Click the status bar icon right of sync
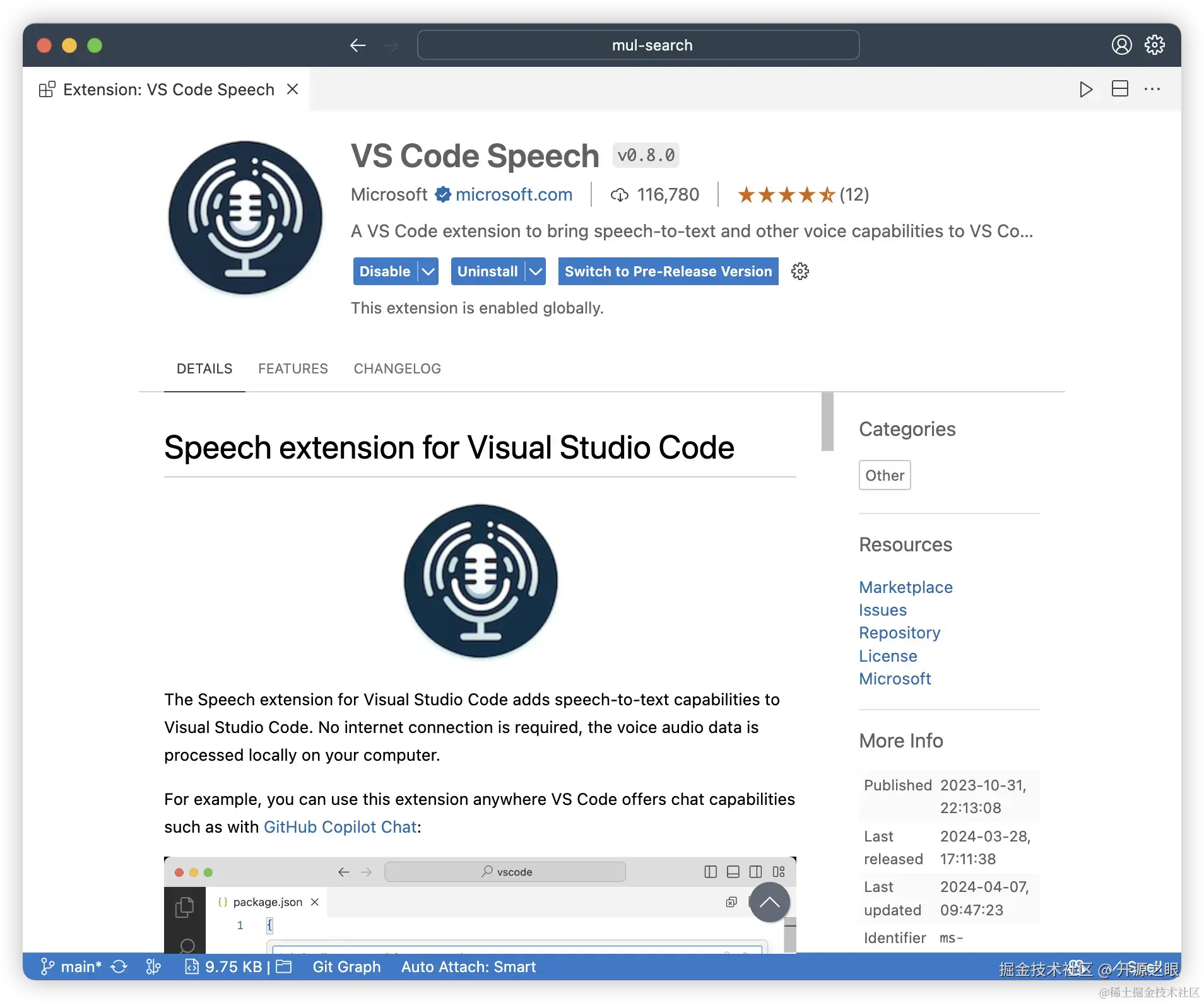1204x1003 pixels. (x=153, y=966)
